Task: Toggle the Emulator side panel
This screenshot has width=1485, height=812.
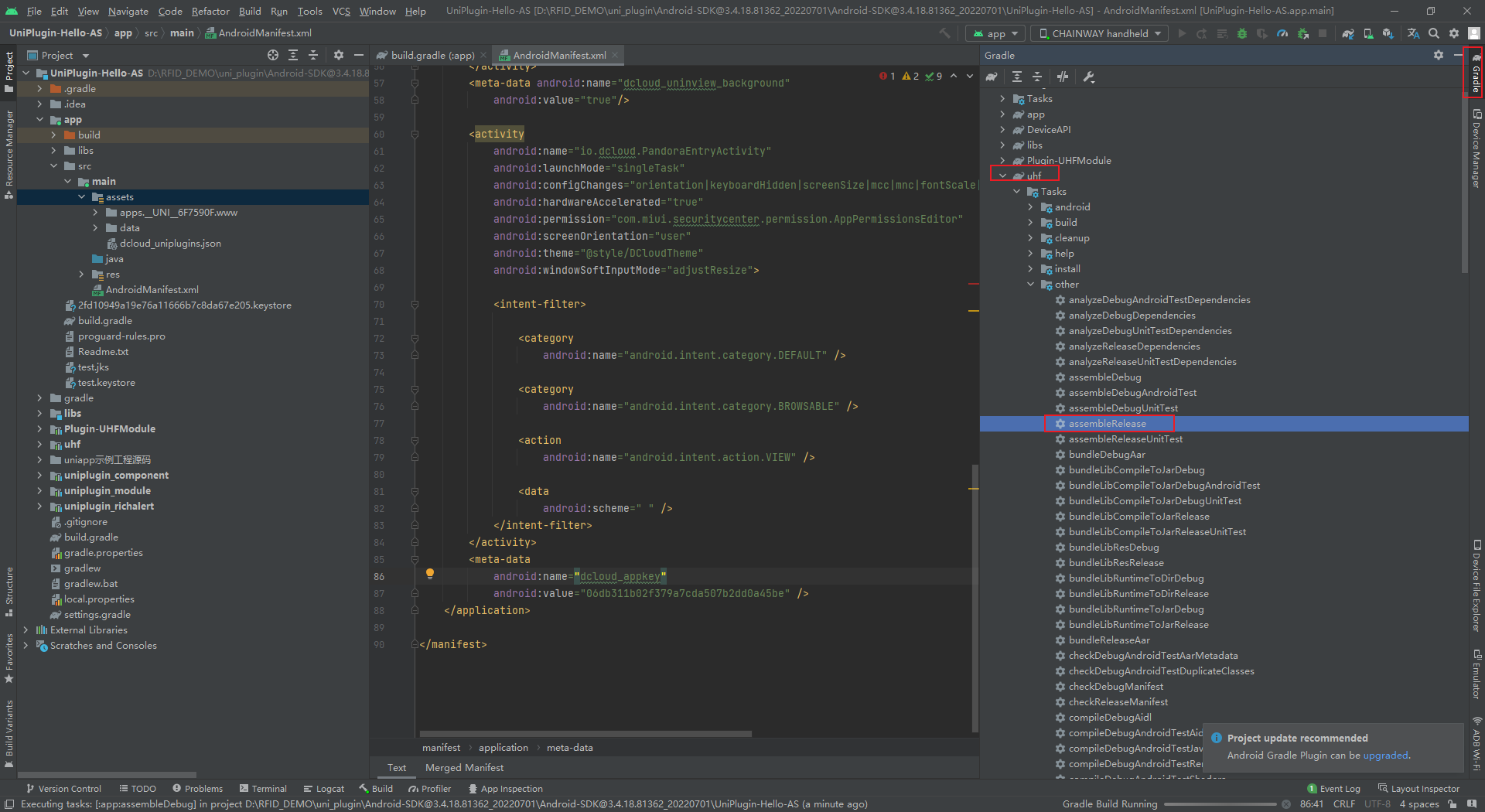Action: [1476, 673]
